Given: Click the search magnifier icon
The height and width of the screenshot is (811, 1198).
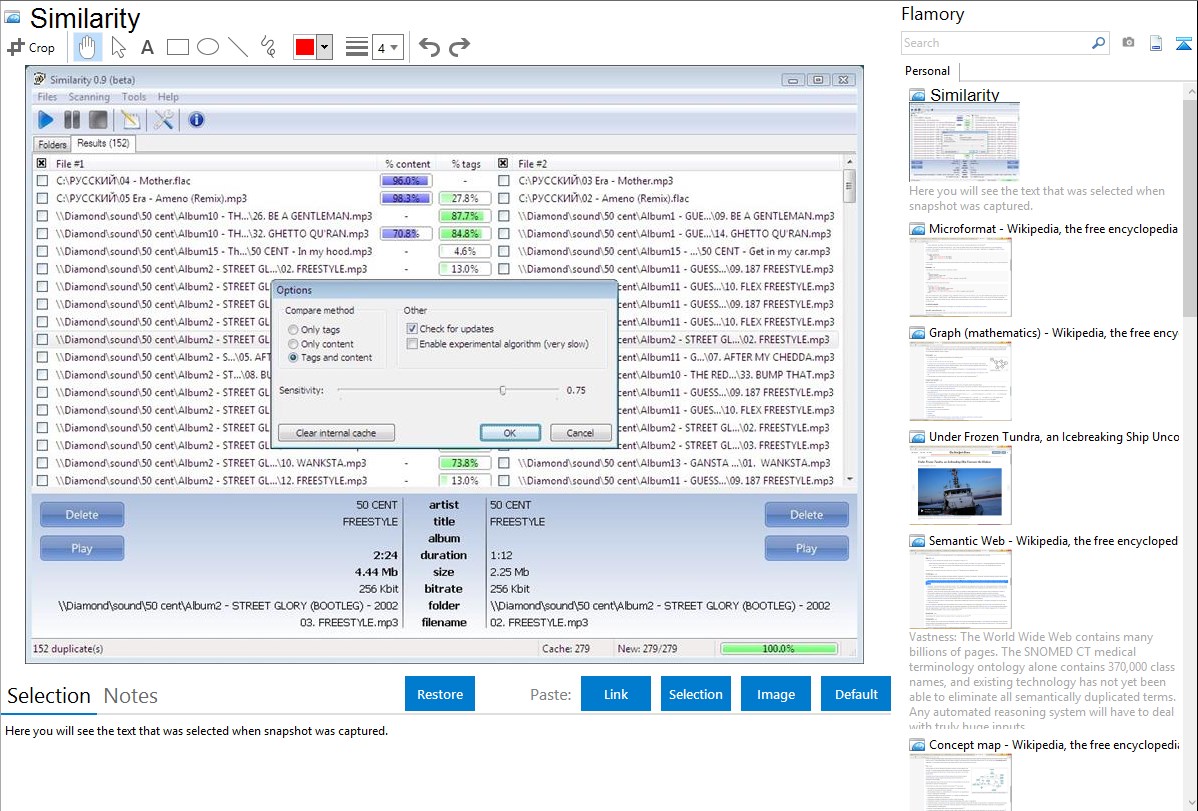Looking at the screenshot, I should [x=1098, y=43].
